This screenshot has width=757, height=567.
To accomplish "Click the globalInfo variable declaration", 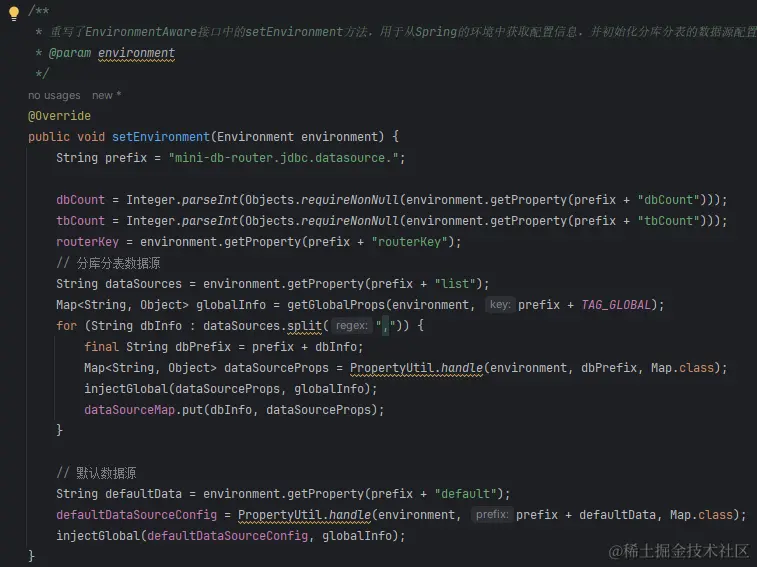I will pos(231,305).
